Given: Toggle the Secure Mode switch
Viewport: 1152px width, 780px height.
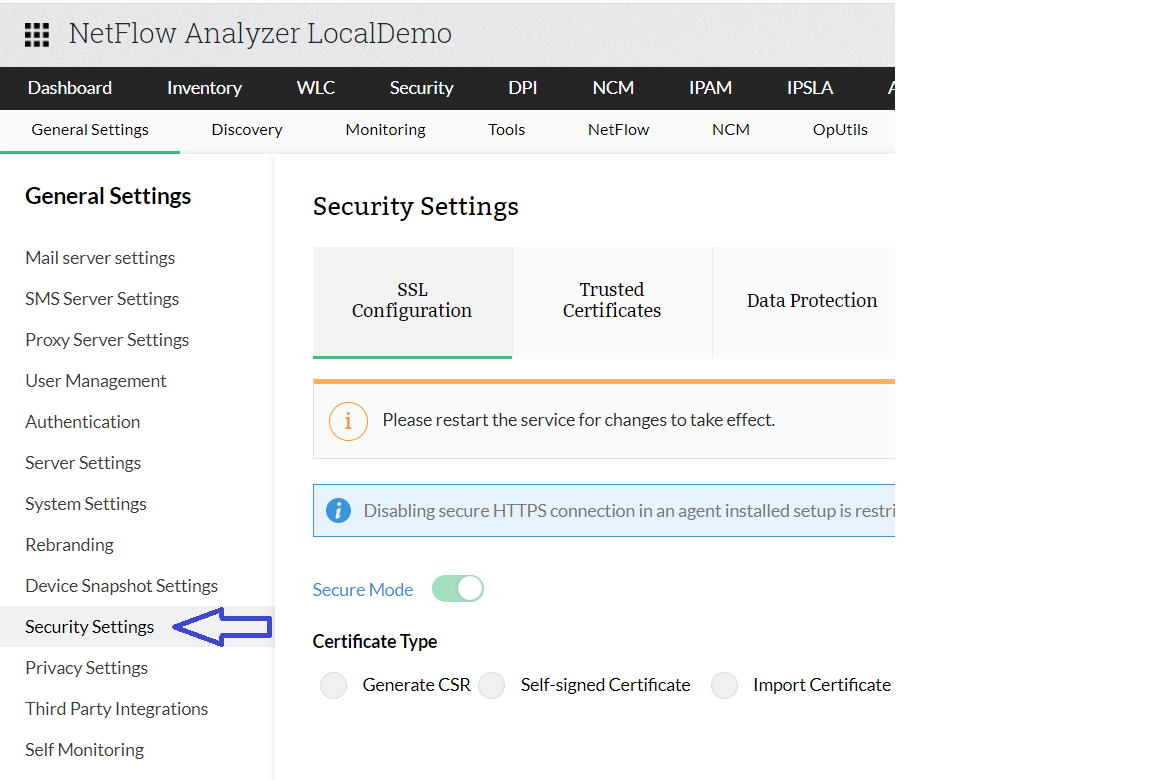Looking at the screenshot, I should 458,589.
